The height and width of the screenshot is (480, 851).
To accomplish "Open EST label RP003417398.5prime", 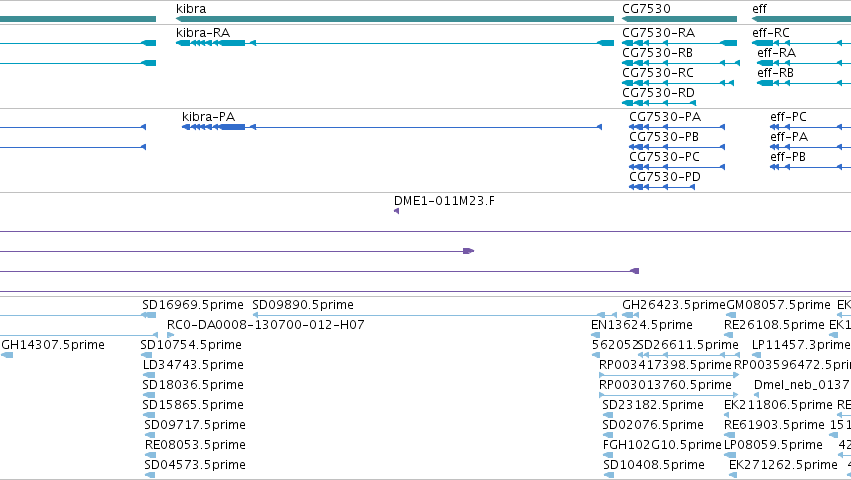I will coord(665,365).
